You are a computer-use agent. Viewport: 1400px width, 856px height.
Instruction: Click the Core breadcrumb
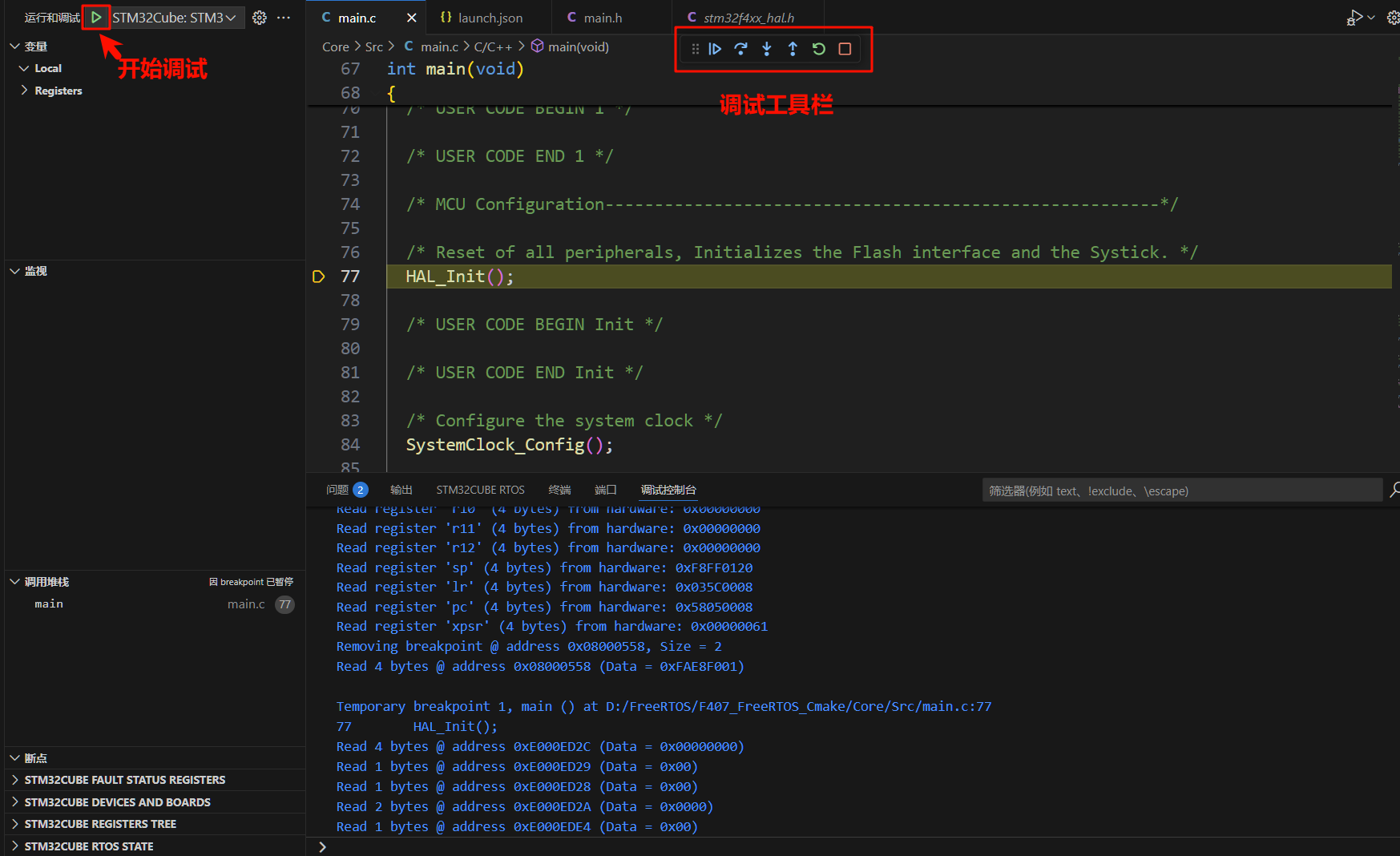(x=335, y=47)
